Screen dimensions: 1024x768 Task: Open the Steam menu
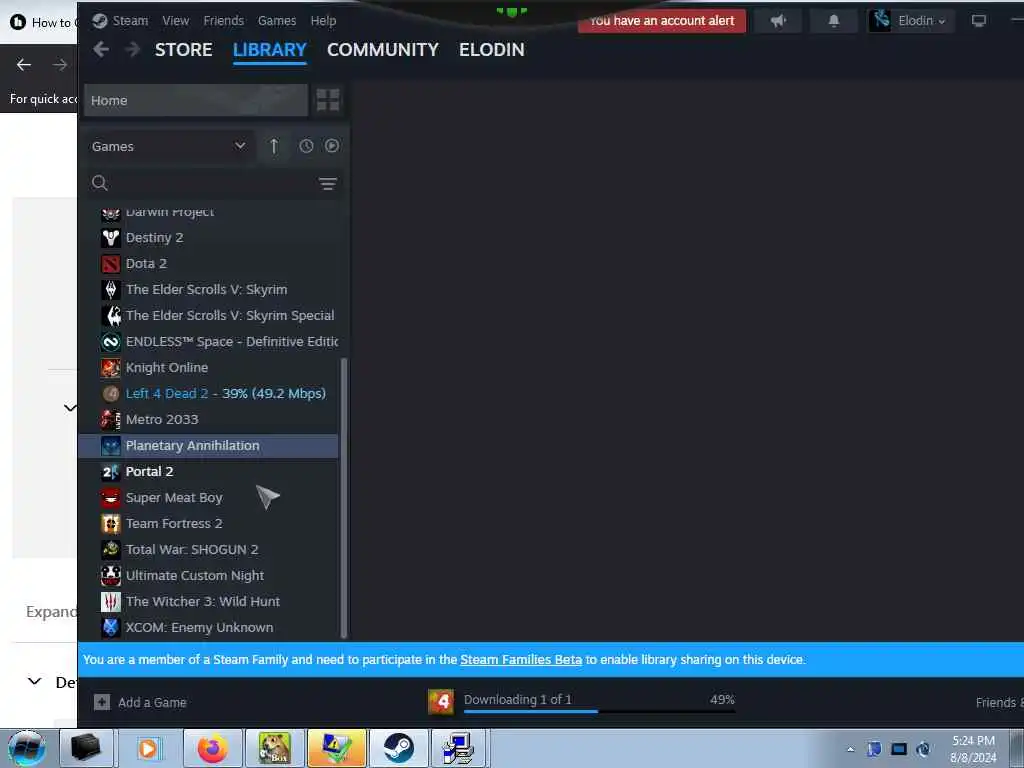coord(130,21)
